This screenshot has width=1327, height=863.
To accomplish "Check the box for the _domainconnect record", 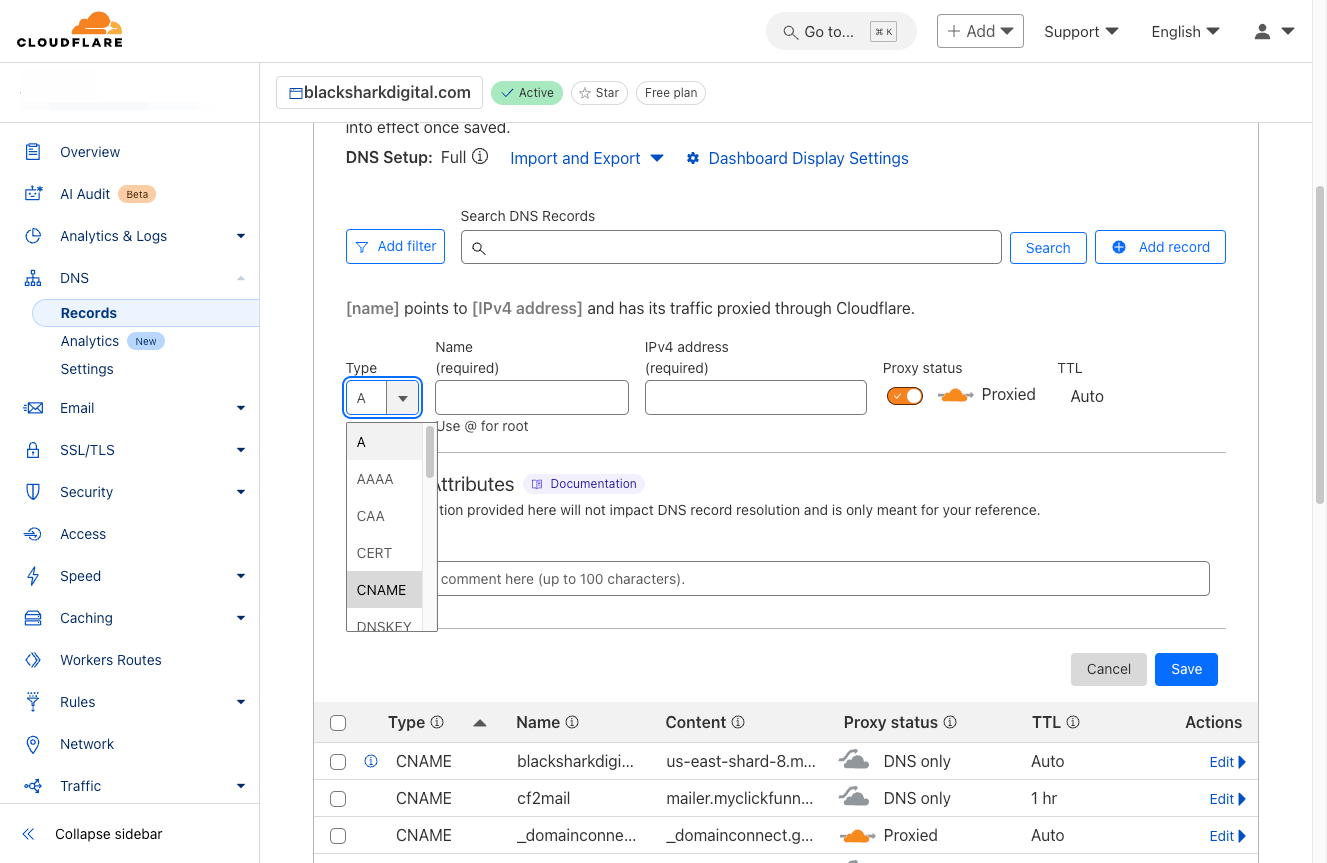I will (338, 836).
